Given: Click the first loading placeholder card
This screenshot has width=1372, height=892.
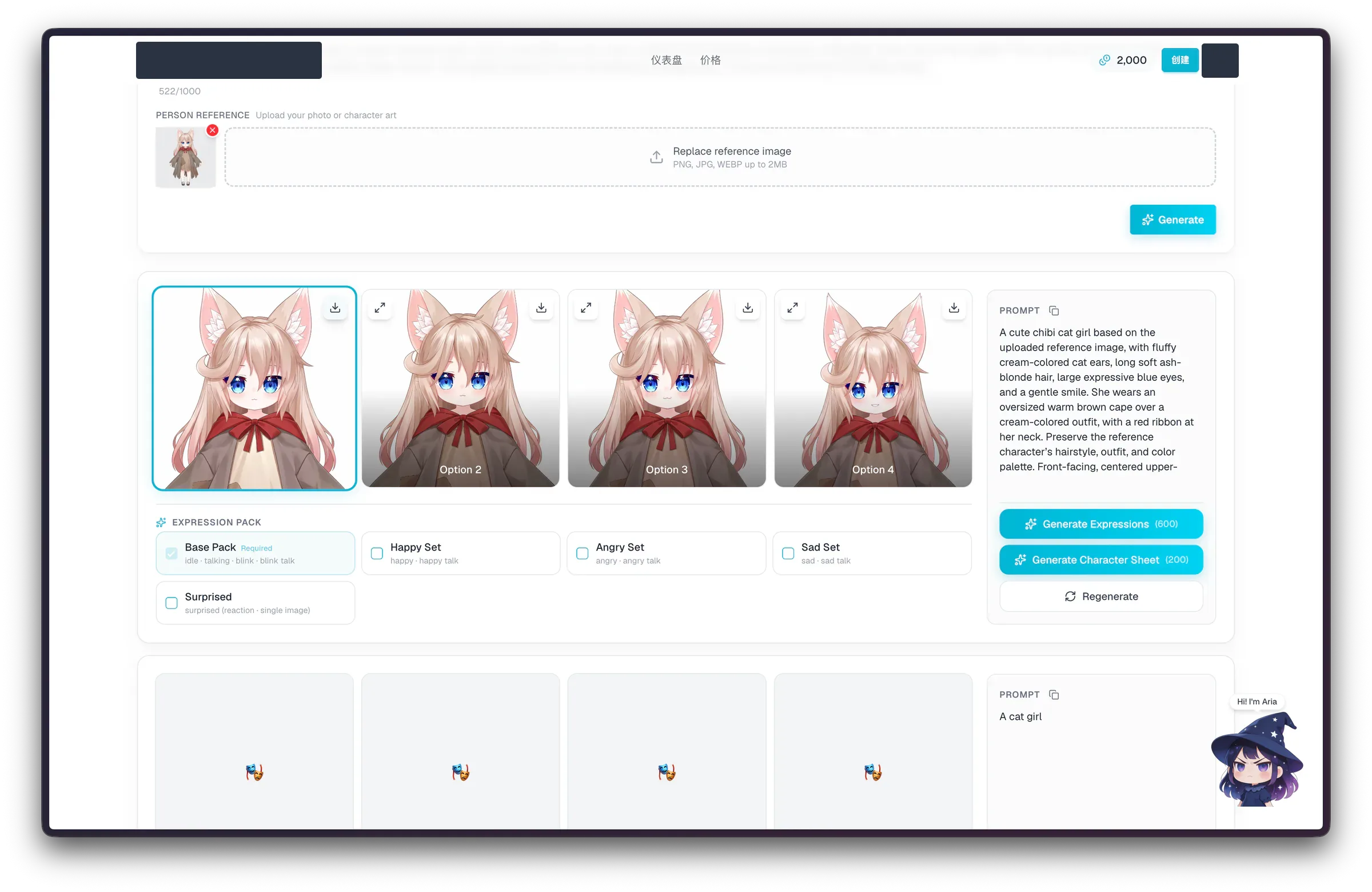Looking at the screenshot, I should (x=254, y=751).
